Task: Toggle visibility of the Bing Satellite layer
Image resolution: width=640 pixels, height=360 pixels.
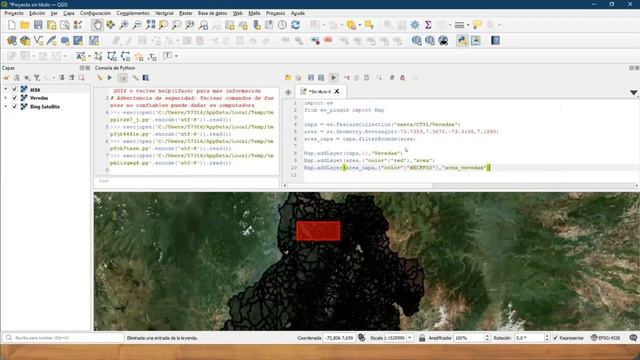Action: [15, 107]
